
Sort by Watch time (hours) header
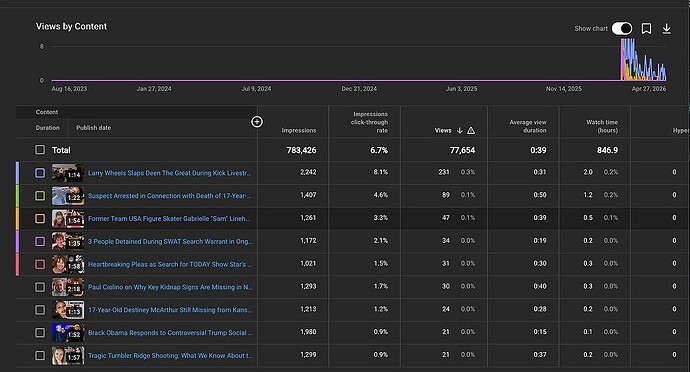click(602, 126)
